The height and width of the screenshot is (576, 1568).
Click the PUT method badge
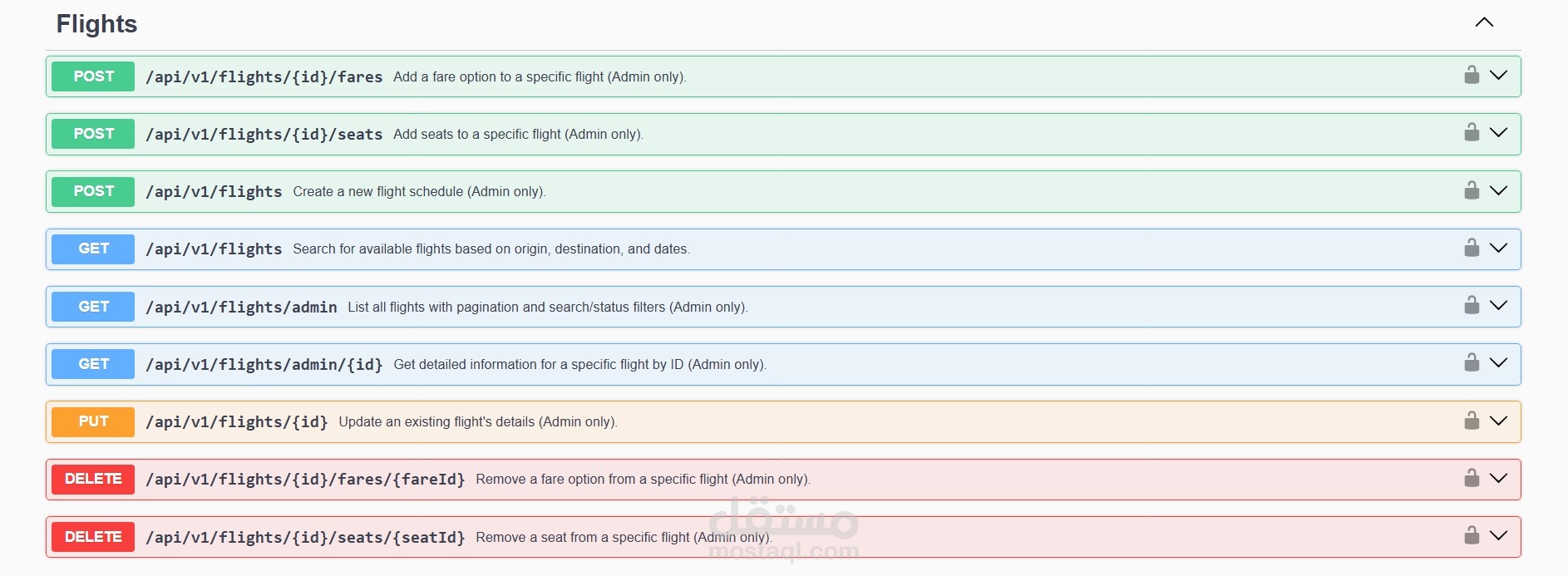[93, 421]
